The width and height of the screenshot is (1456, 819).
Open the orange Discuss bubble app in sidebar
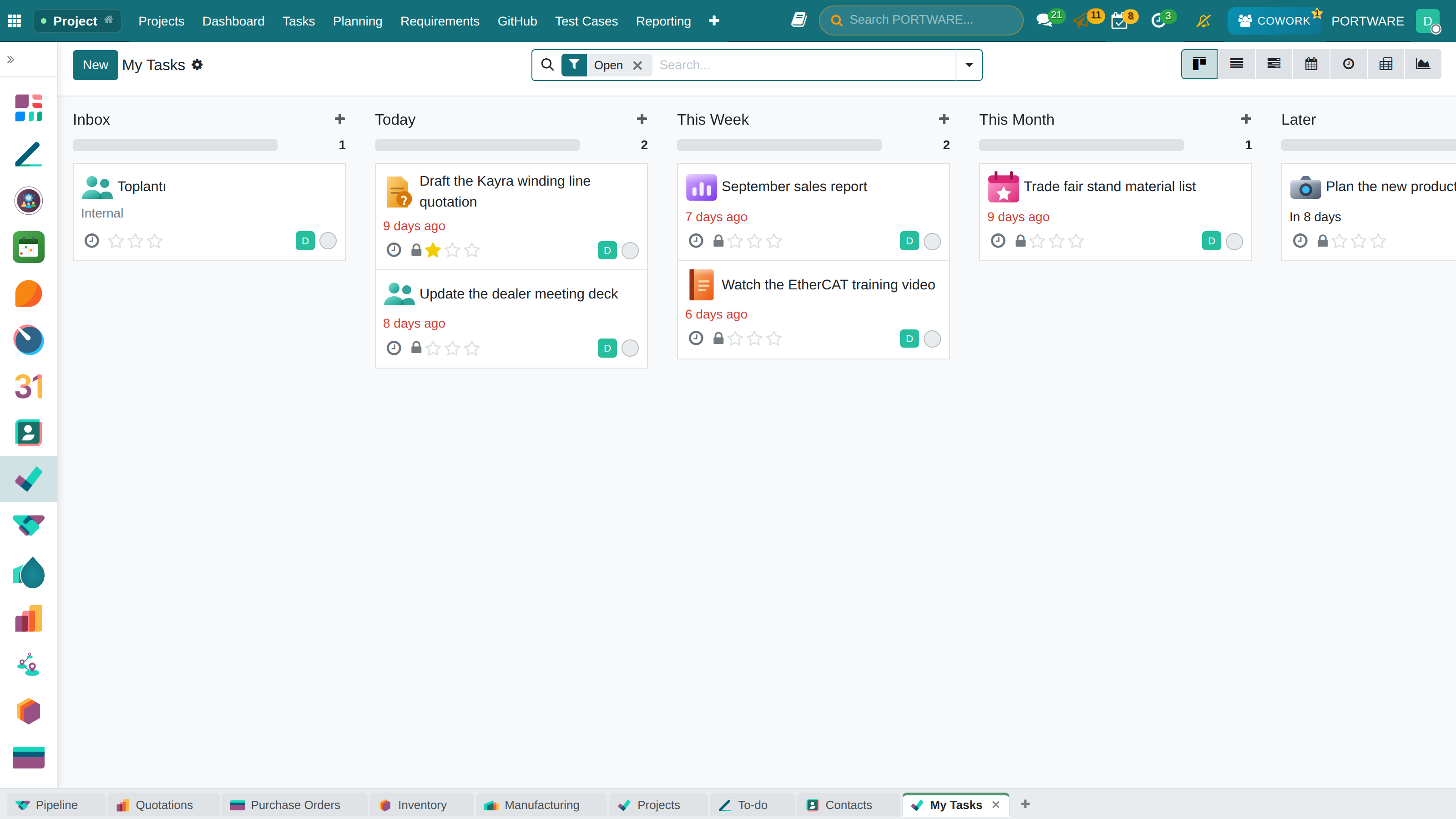[x=28, y=293]
